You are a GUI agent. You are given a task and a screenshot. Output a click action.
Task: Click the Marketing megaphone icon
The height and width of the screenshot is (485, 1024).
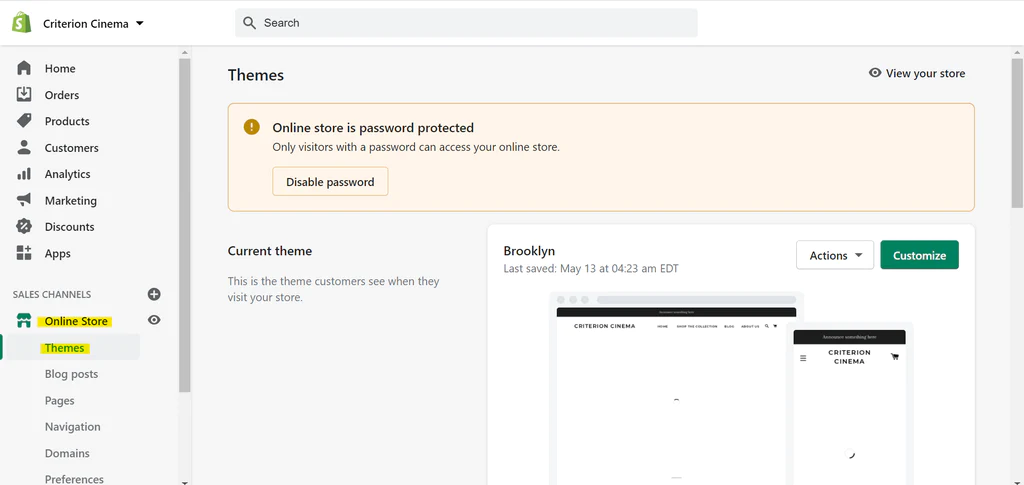coord(24,200)
